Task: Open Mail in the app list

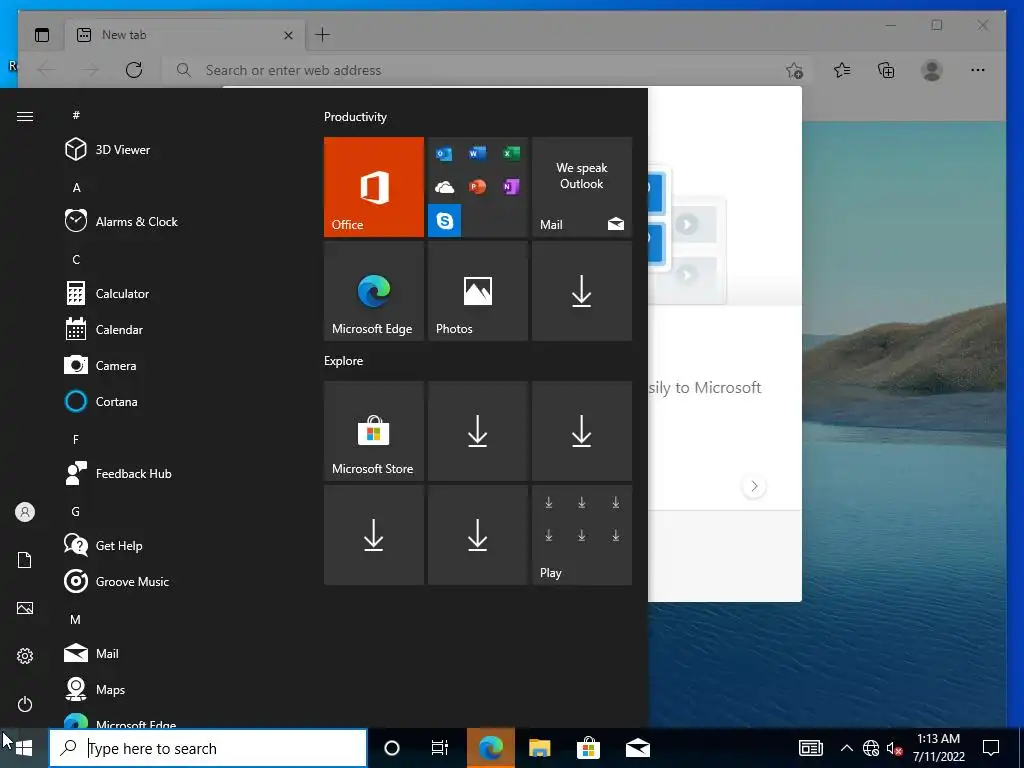Action: point(176,653)
